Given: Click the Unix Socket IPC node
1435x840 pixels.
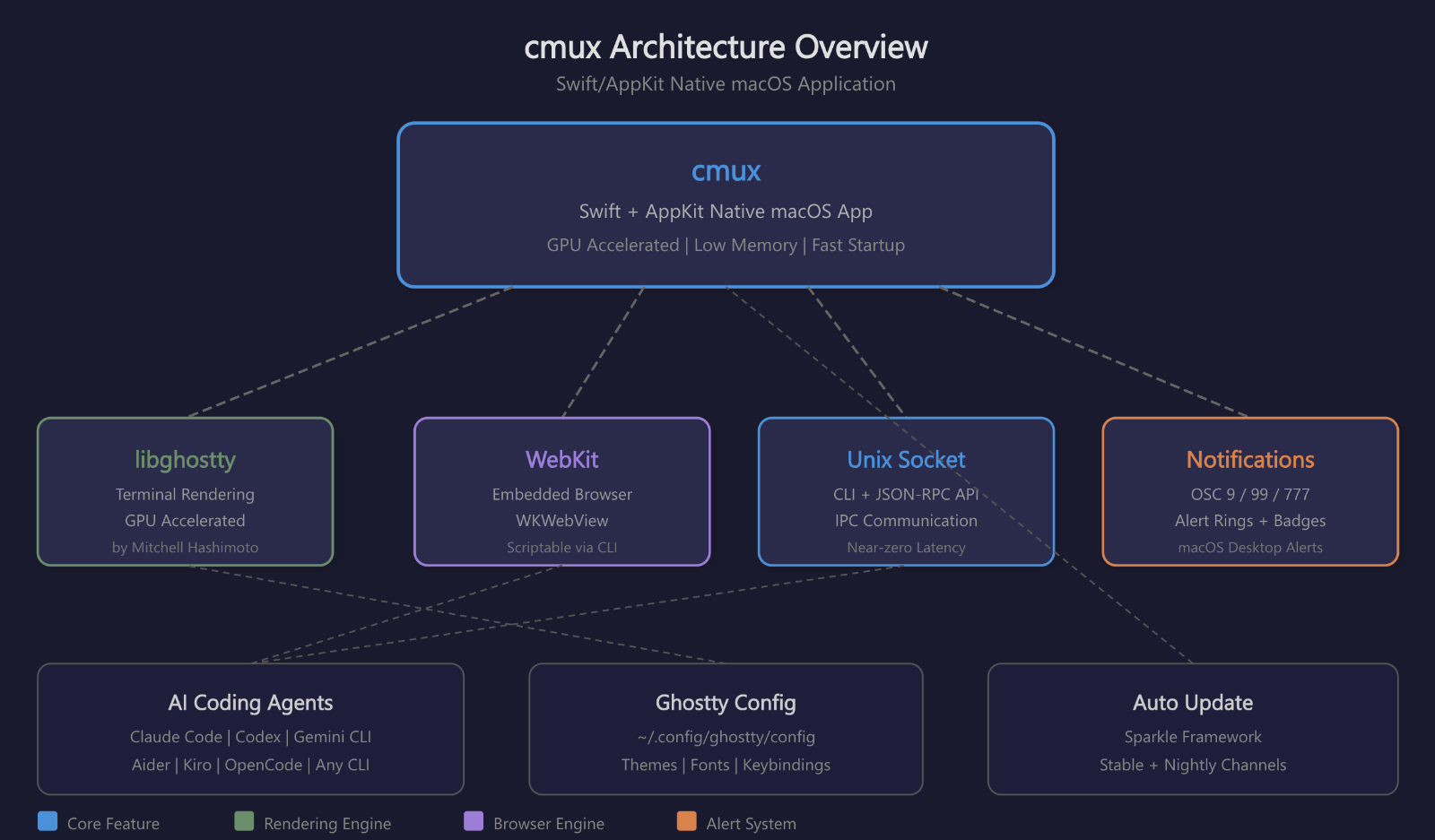Looking at the screenshot, I should 906,491.
